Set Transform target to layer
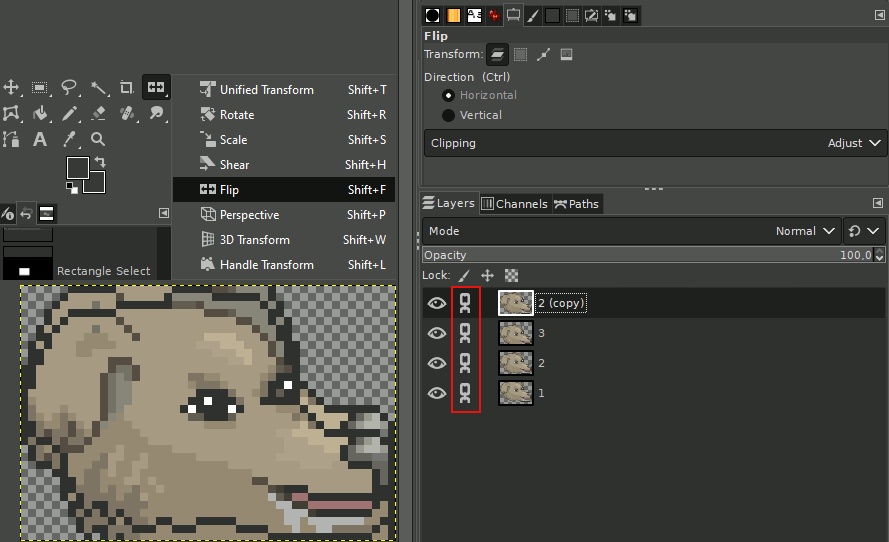The image size is (889, 542). (x=497, y=54)
